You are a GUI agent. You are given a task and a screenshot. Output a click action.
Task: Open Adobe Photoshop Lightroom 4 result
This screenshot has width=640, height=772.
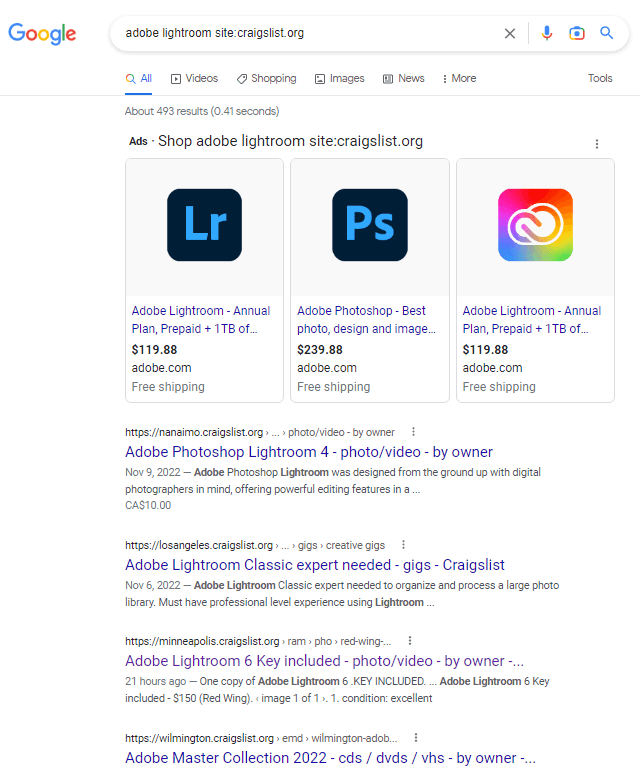click(x=309, y=452)
